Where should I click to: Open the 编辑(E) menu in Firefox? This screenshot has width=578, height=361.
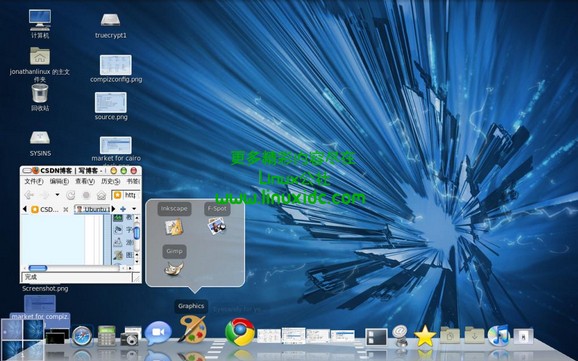[59, 181]
